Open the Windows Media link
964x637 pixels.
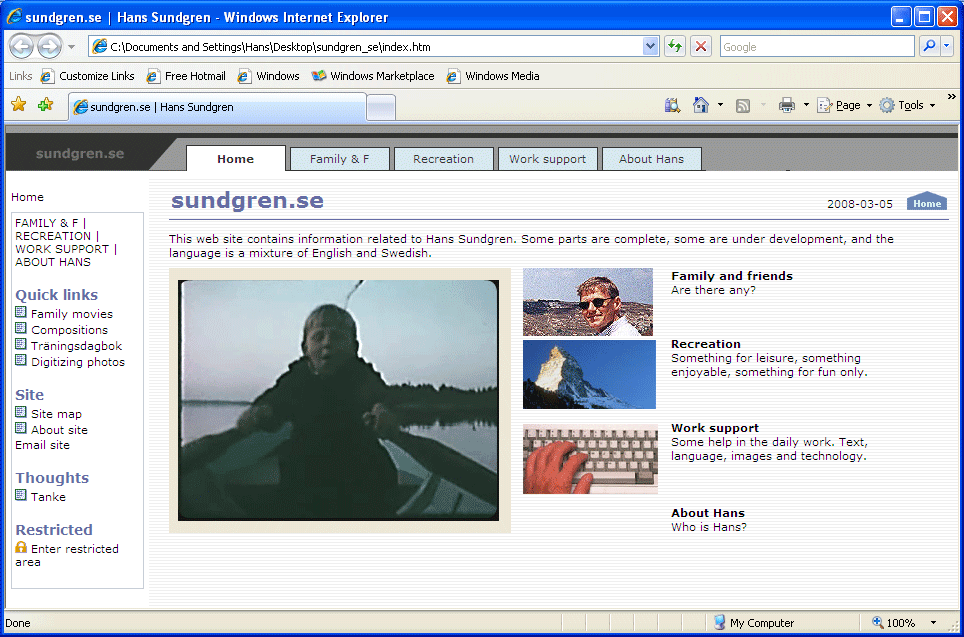click(x=493, y=76)
